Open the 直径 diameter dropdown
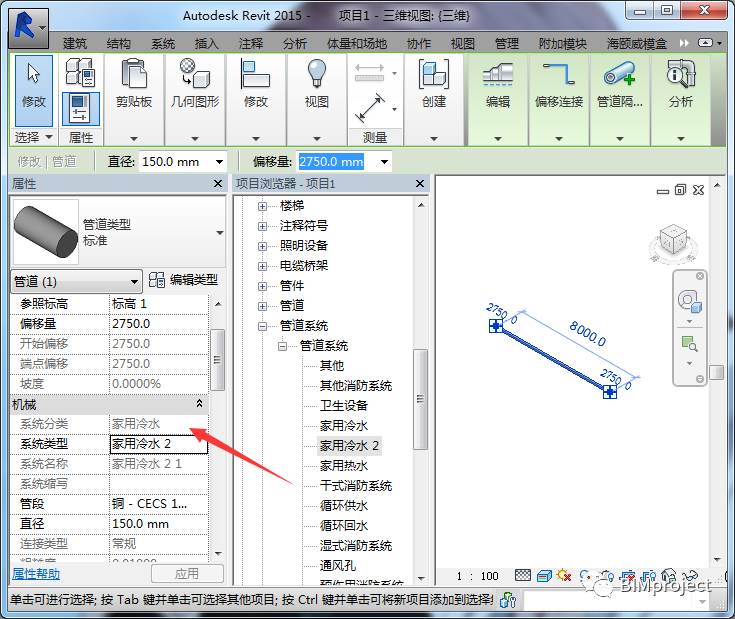This screenshot has height=619, width=735. pyautogui.click(x=219, y=162)
